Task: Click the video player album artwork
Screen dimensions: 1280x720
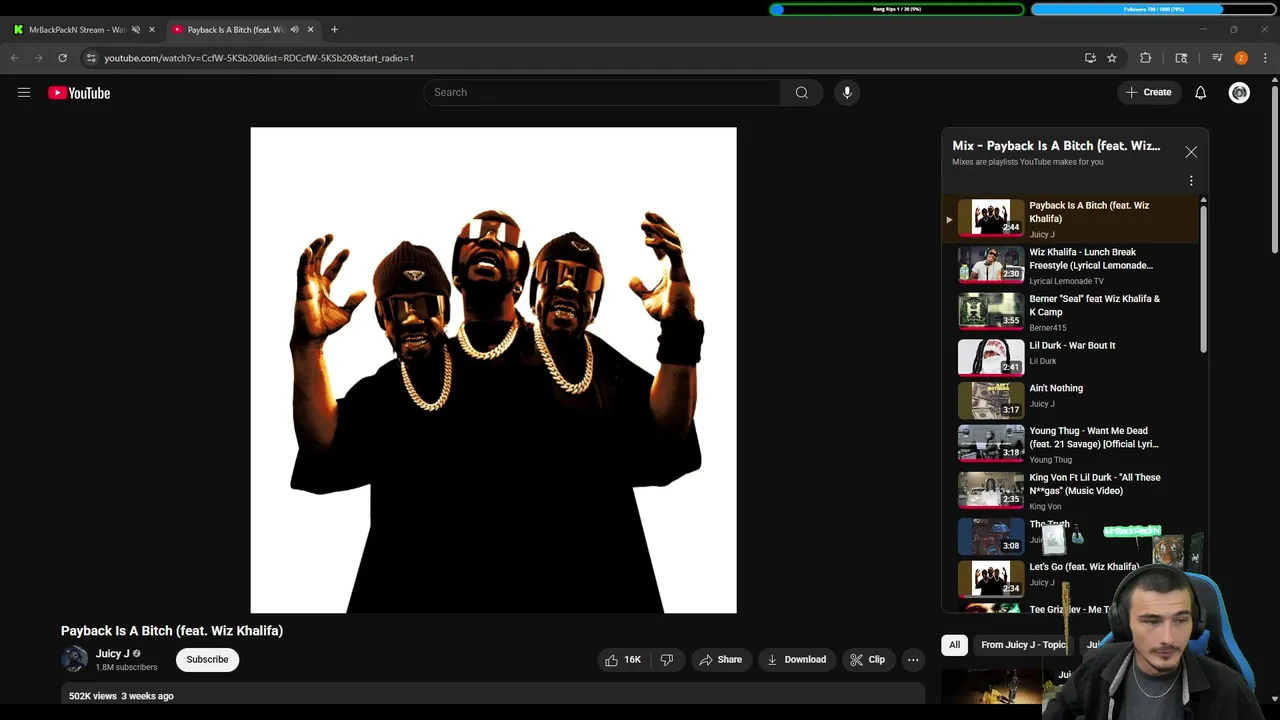Action: [493, 370]
